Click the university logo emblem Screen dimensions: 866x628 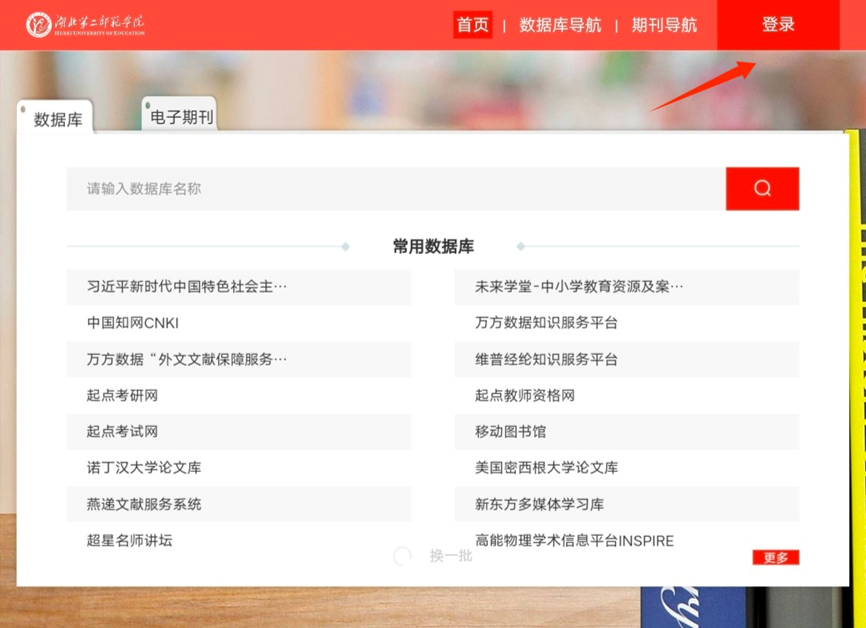coord(38,25)
